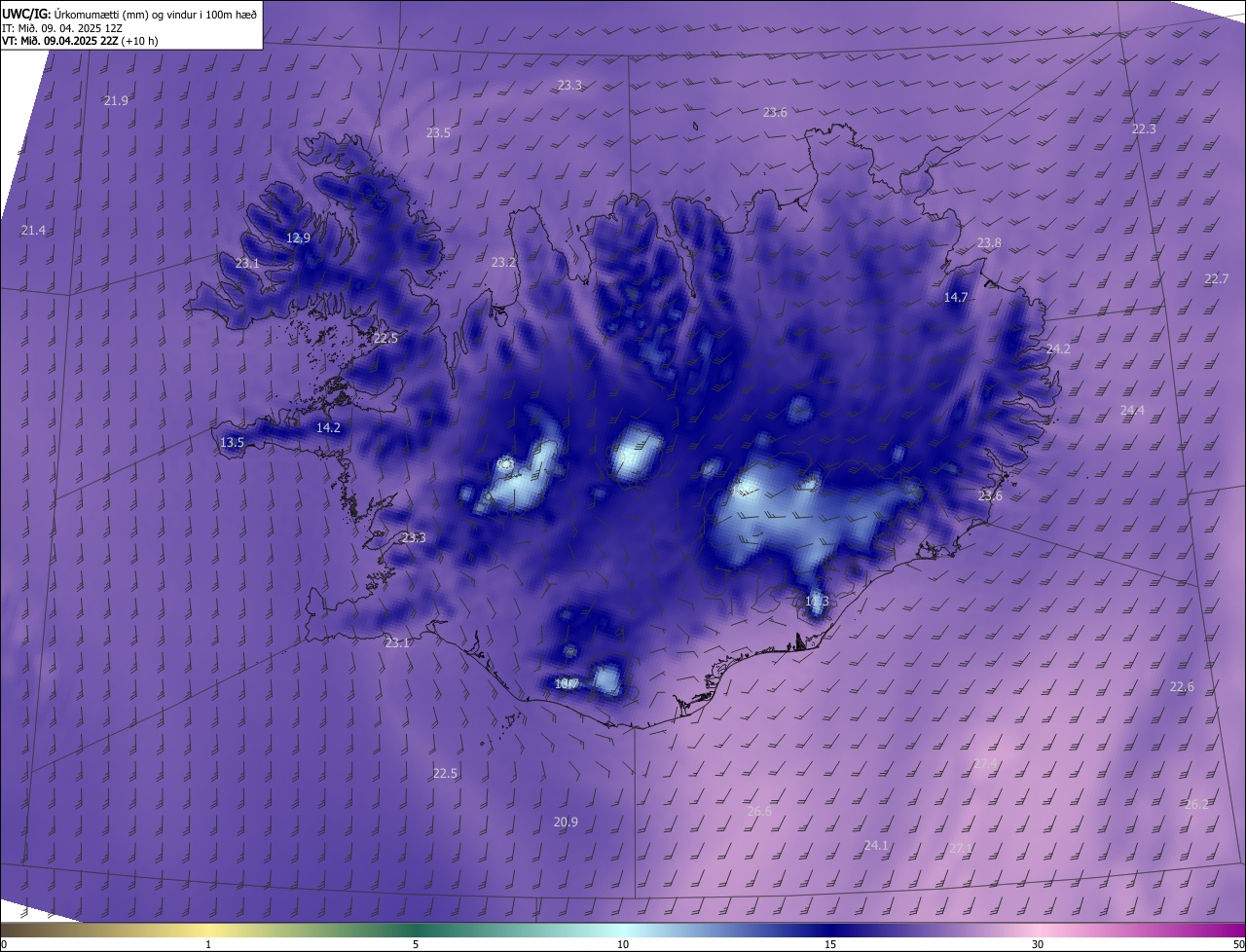The width and height of the screenshot is (1246, 952).
Task: Click the 23.2 value label
Action: pos(503,262)
